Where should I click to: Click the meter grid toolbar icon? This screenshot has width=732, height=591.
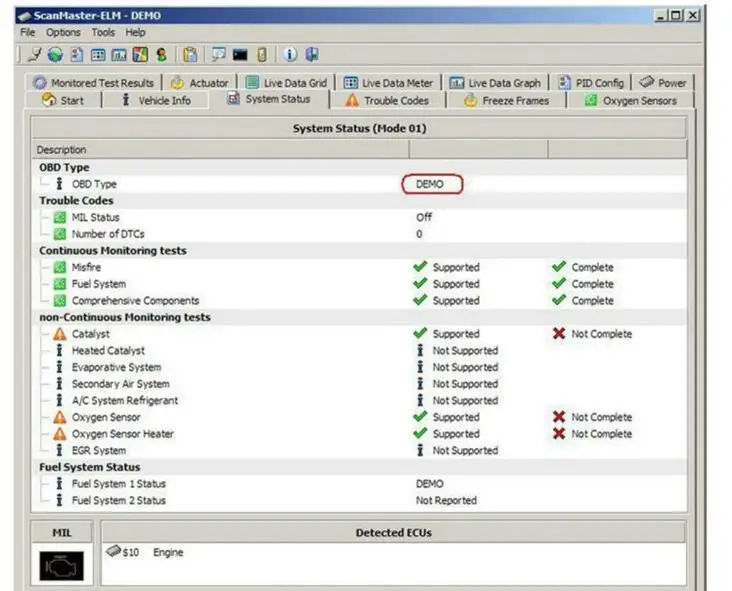coord(98,55)
